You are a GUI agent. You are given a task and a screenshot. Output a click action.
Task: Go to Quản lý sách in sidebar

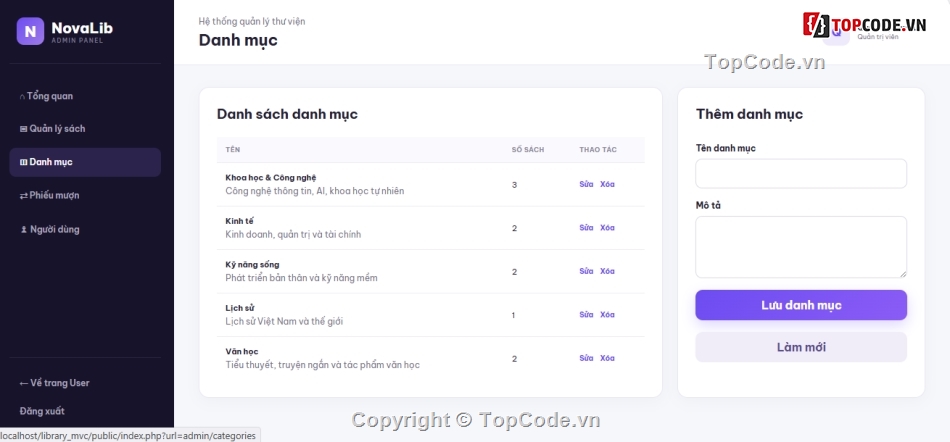point(85,129)
